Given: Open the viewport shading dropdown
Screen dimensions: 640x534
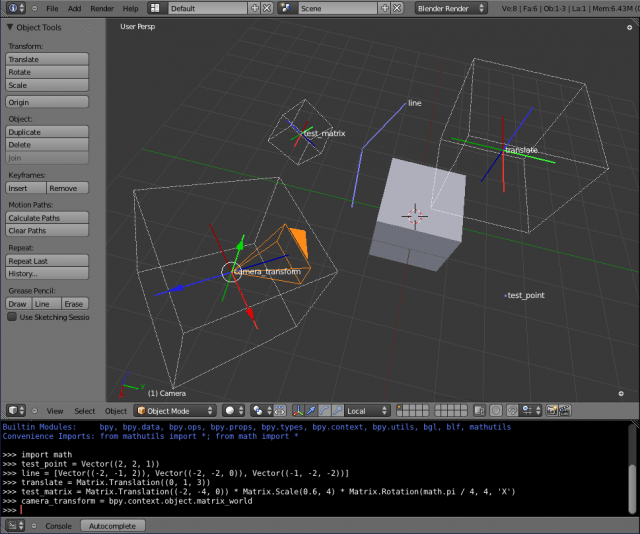Looking at the screenshot, I should tap(233, 410).
